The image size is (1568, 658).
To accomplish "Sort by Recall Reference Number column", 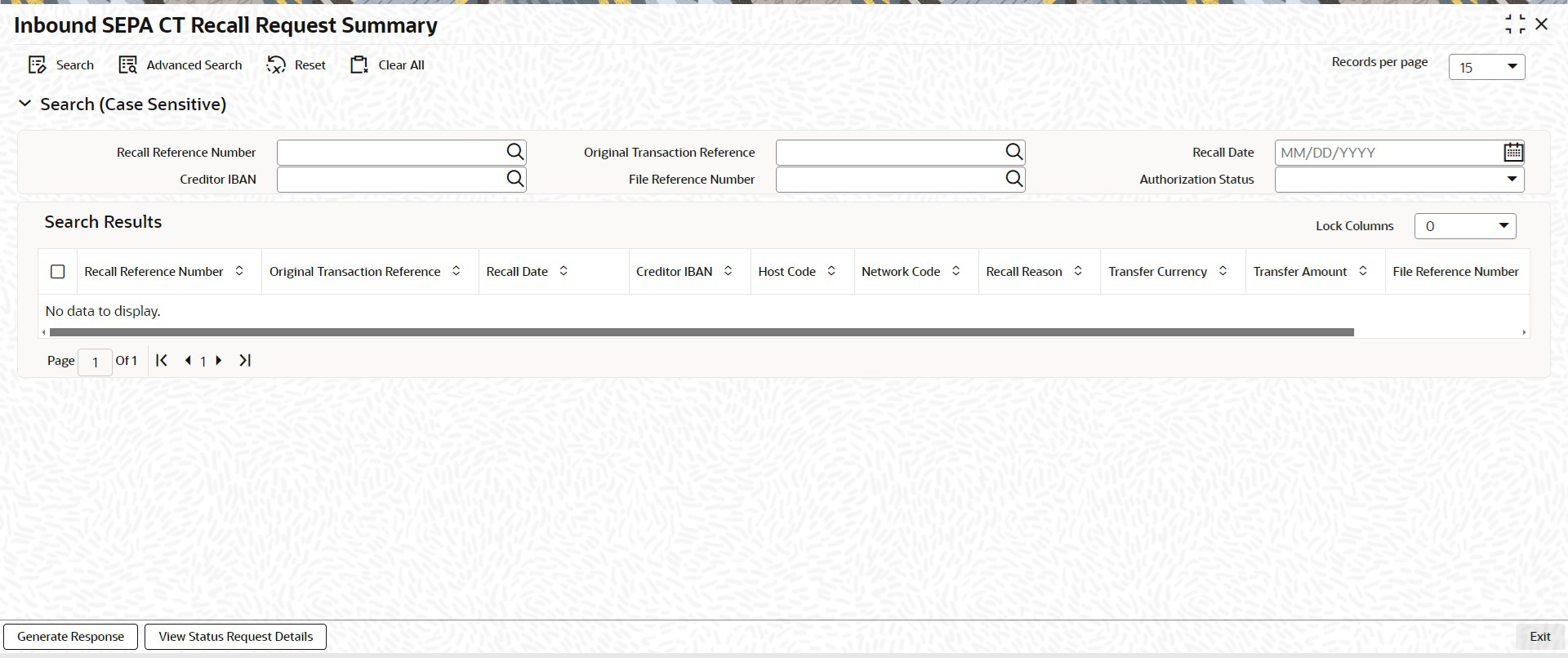I will pyautogui.click(x=239, y=271).
